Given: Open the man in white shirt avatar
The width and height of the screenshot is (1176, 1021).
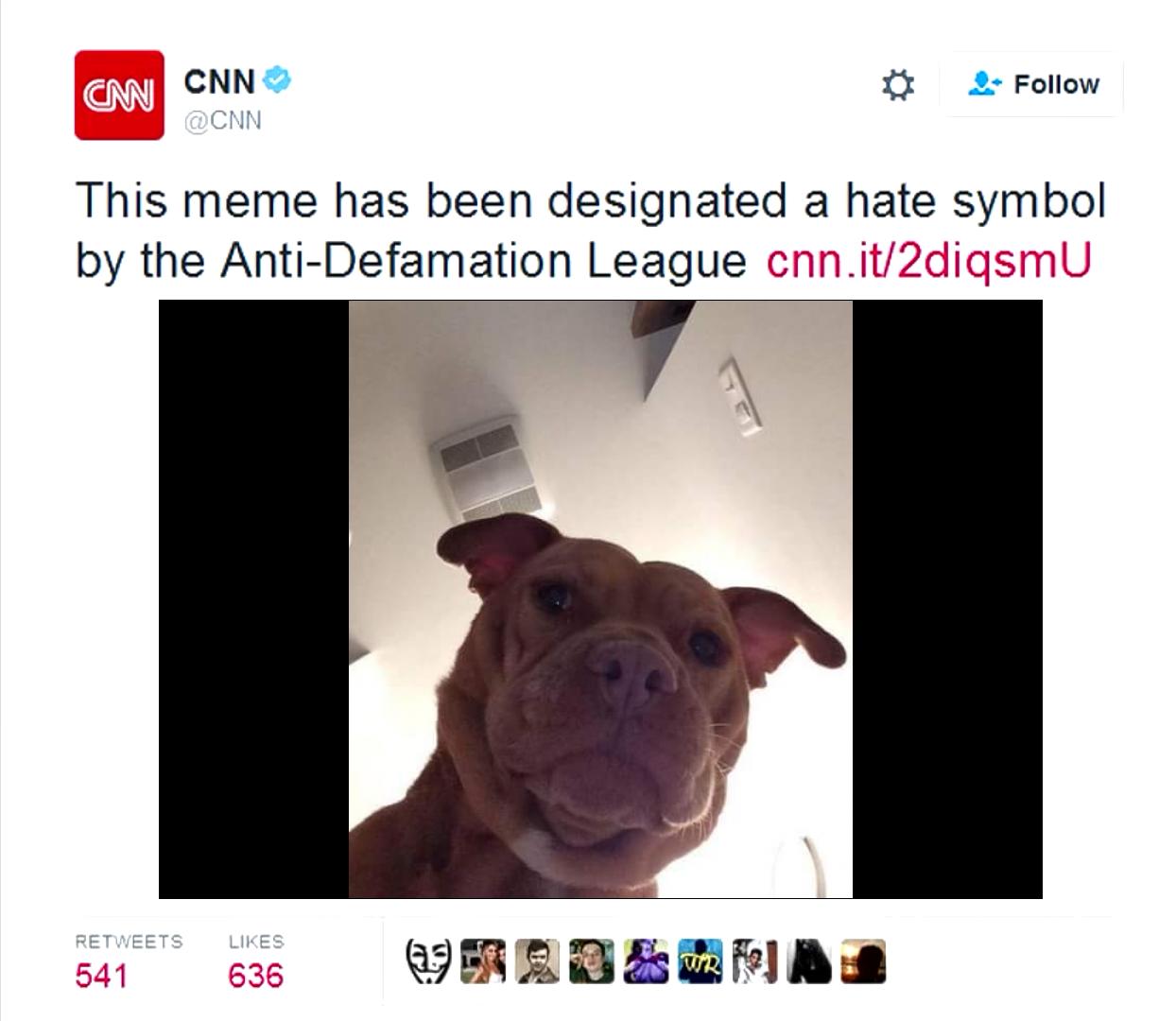Looking at the screenshot, I should 755,961.
